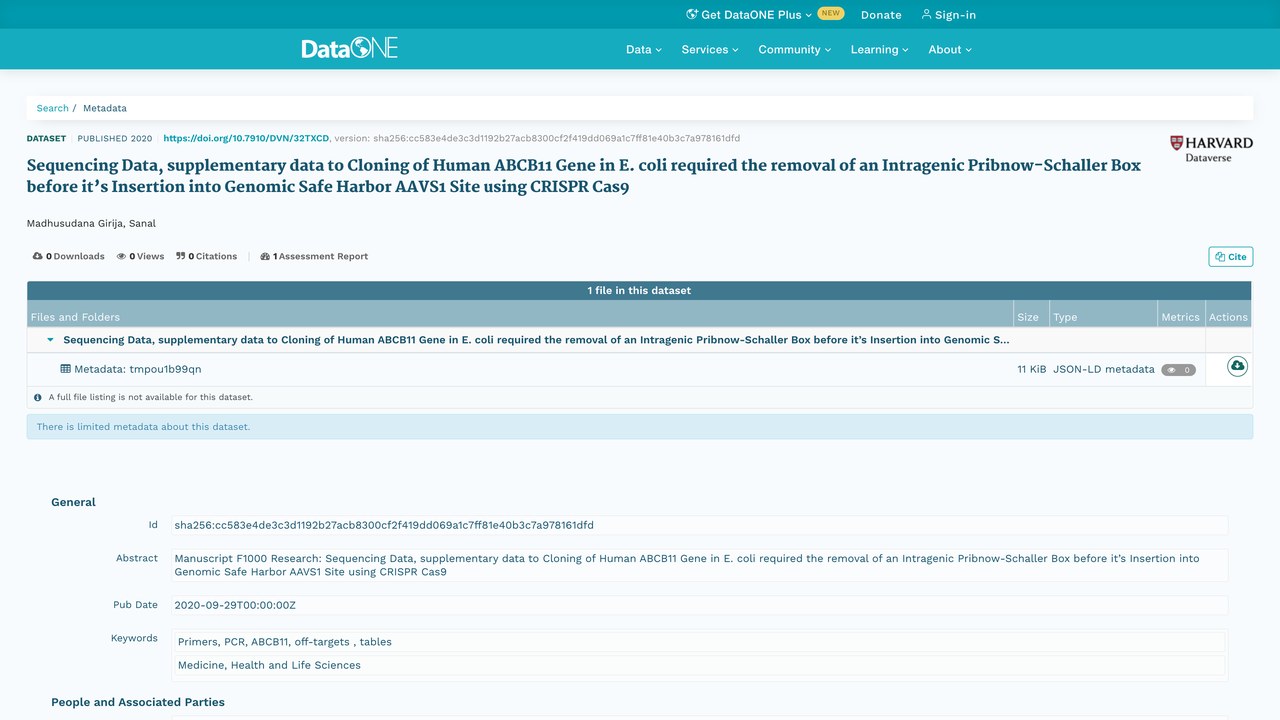1280x720 pixels.
Task: Open the Data menu
Action: [x=644, y=49]
